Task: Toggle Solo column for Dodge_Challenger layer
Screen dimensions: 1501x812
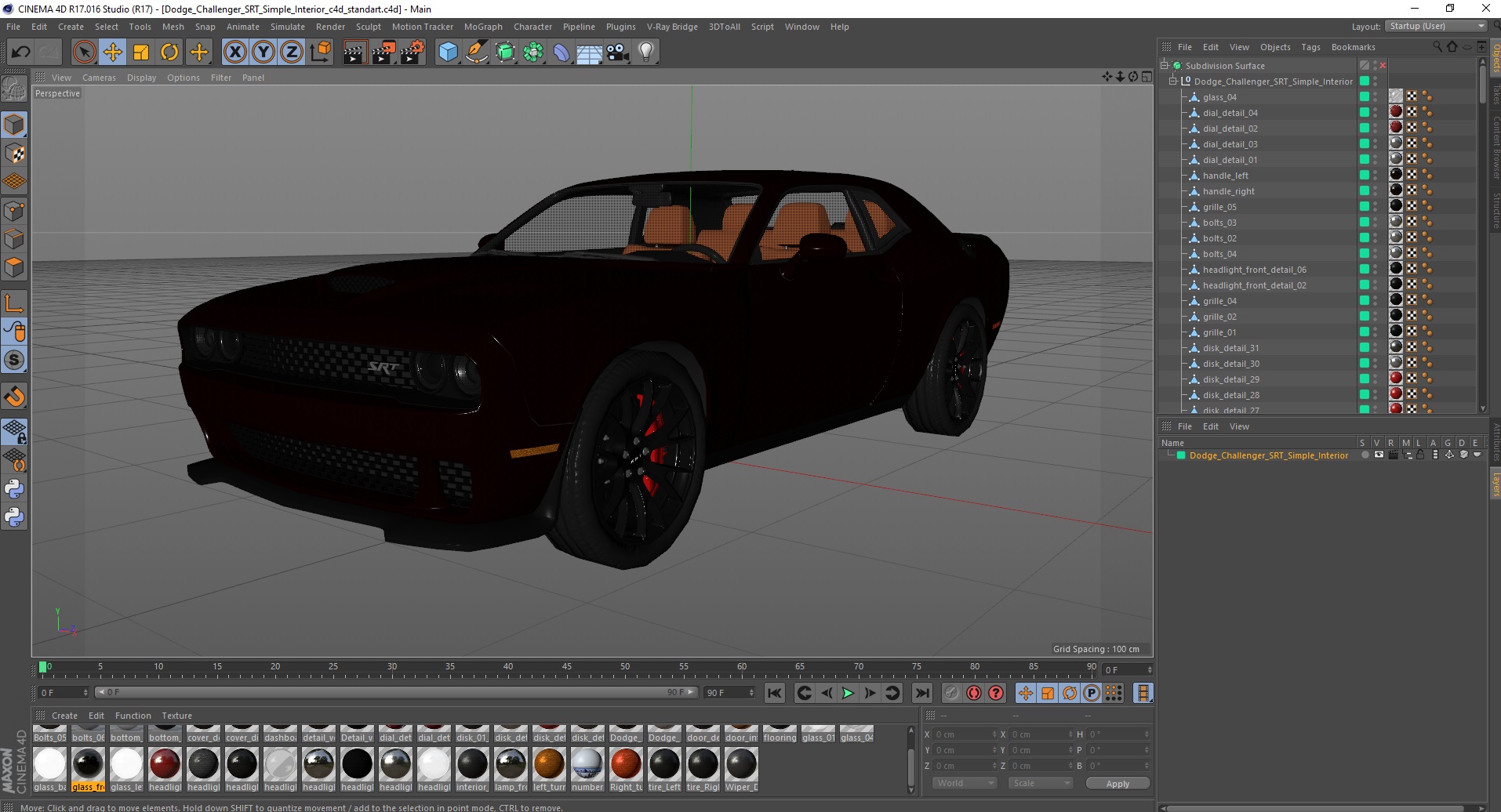Action: tap(1365, 455)
